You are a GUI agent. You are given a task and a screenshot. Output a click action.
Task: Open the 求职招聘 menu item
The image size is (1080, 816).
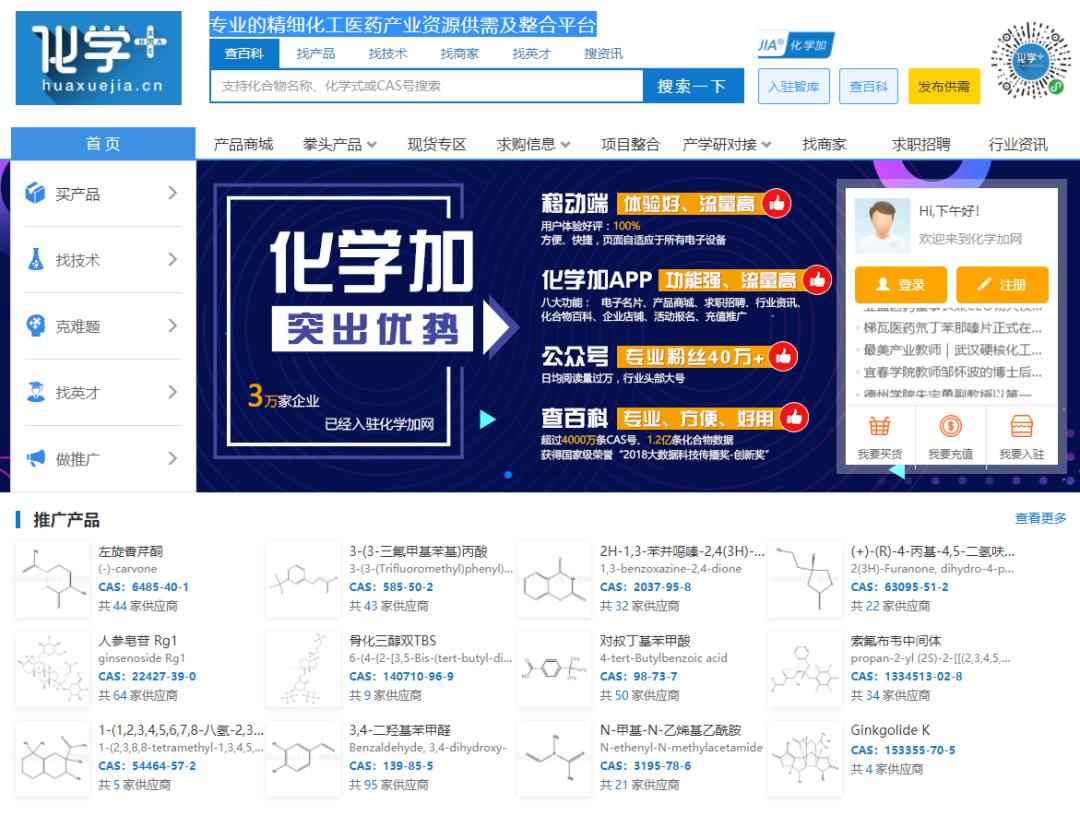[x=921, y=145]
